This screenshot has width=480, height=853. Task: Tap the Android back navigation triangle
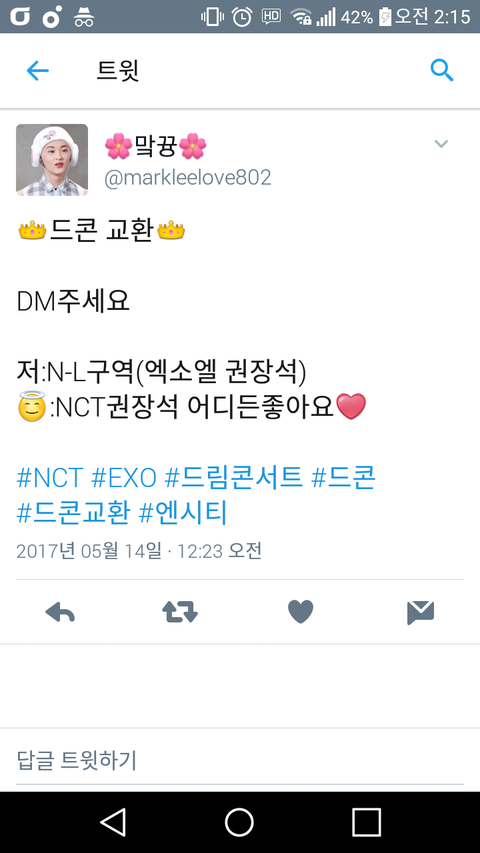(114, 821)
